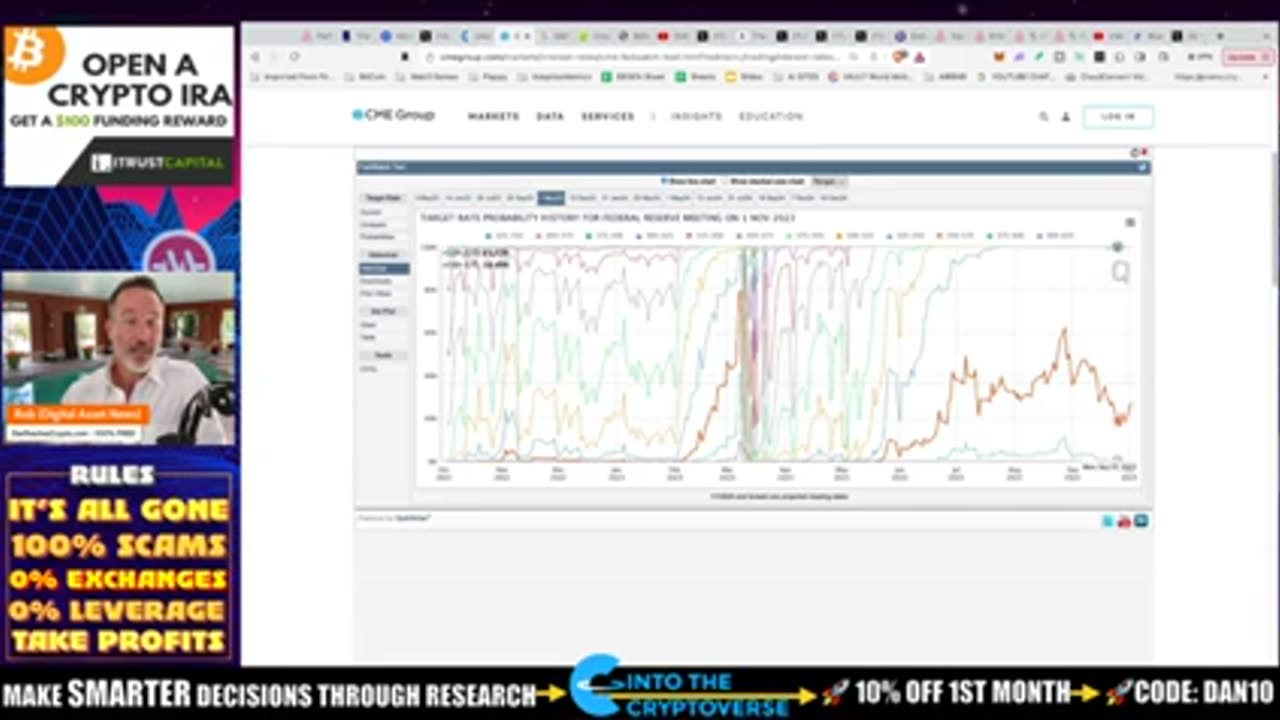The image size is (1280, 720).
Task: Click the browser Update button
Action: click(1247, 57)
